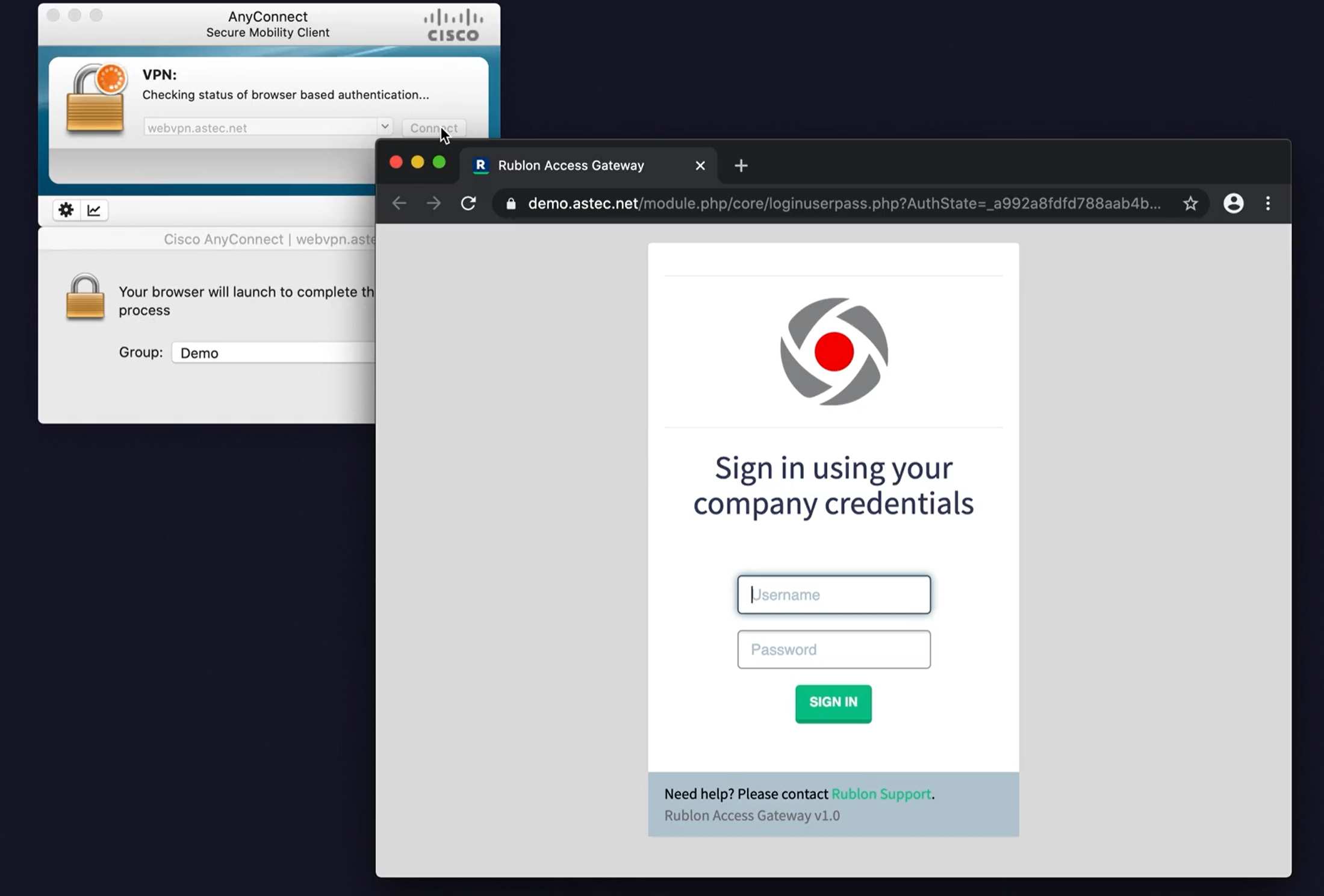Reload the Rublon Access Gateway page
Viewport: 1324px width, 896px height.
pyautogui.click(x=468, y=204)
